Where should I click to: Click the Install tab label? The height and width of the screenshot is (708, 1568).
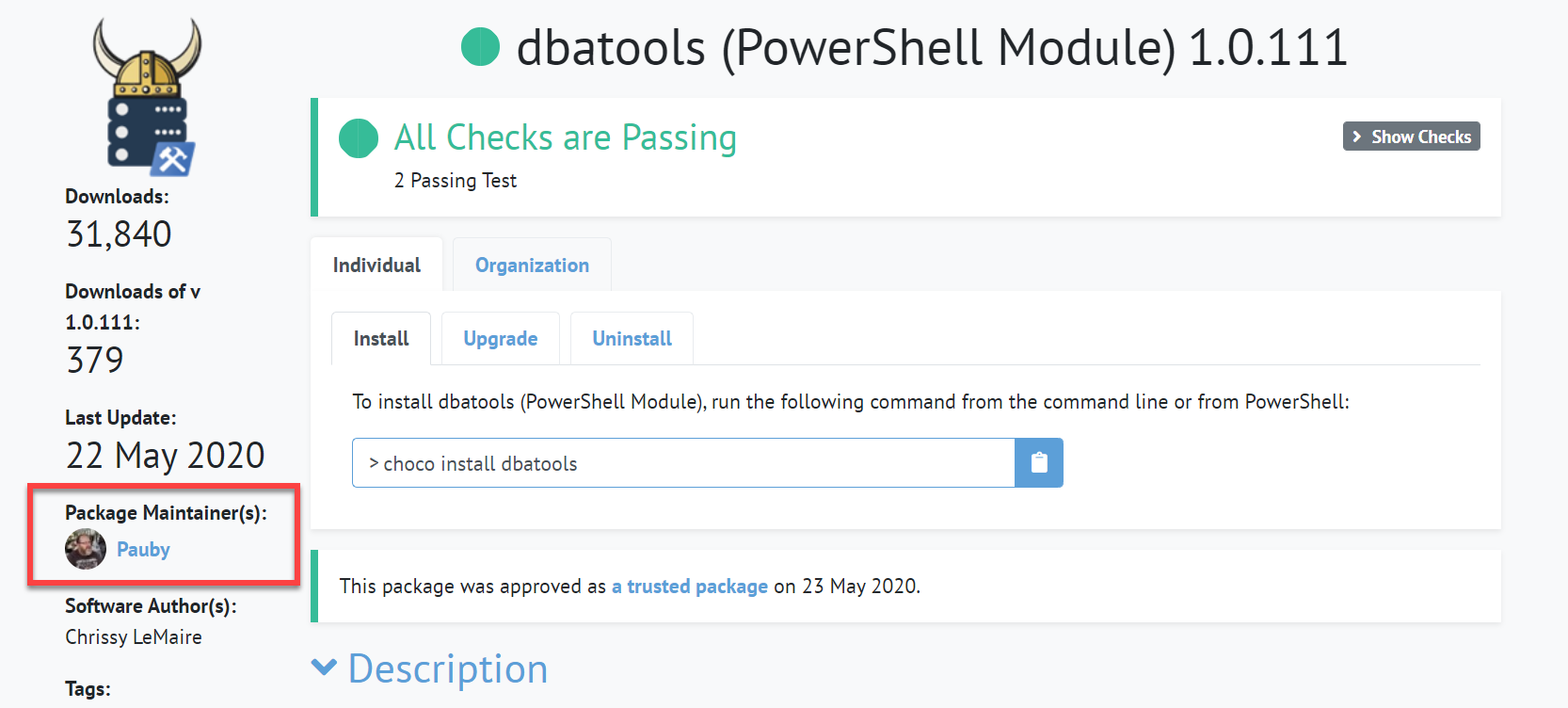tap(381, 338)
